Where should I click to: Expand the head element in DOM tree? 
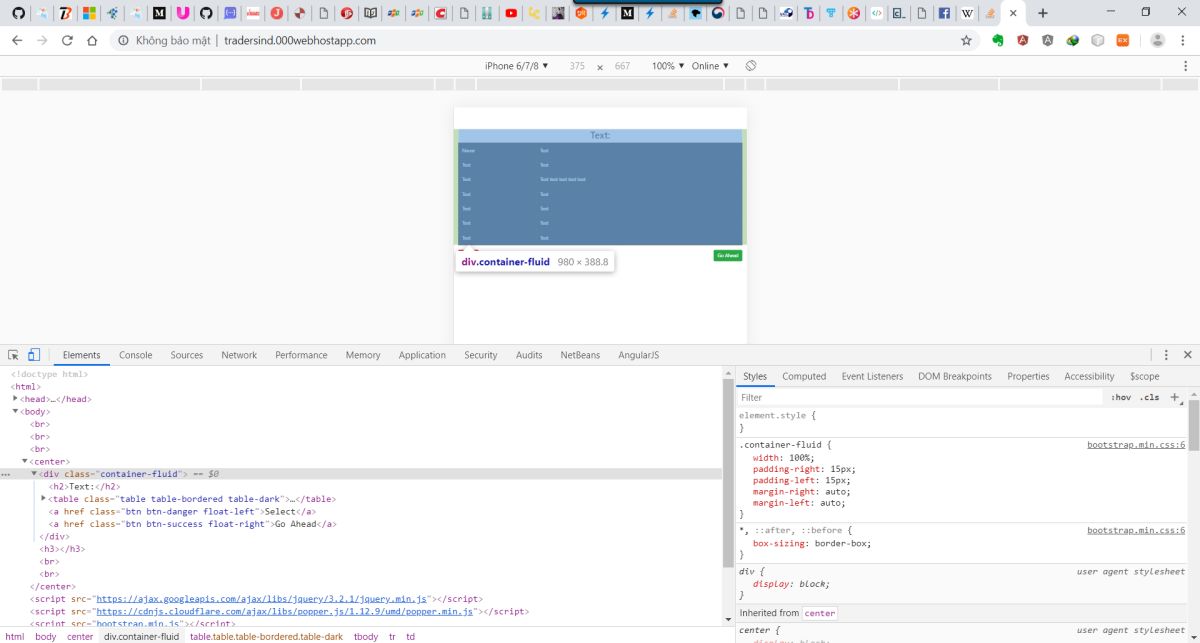click(16, 399)
